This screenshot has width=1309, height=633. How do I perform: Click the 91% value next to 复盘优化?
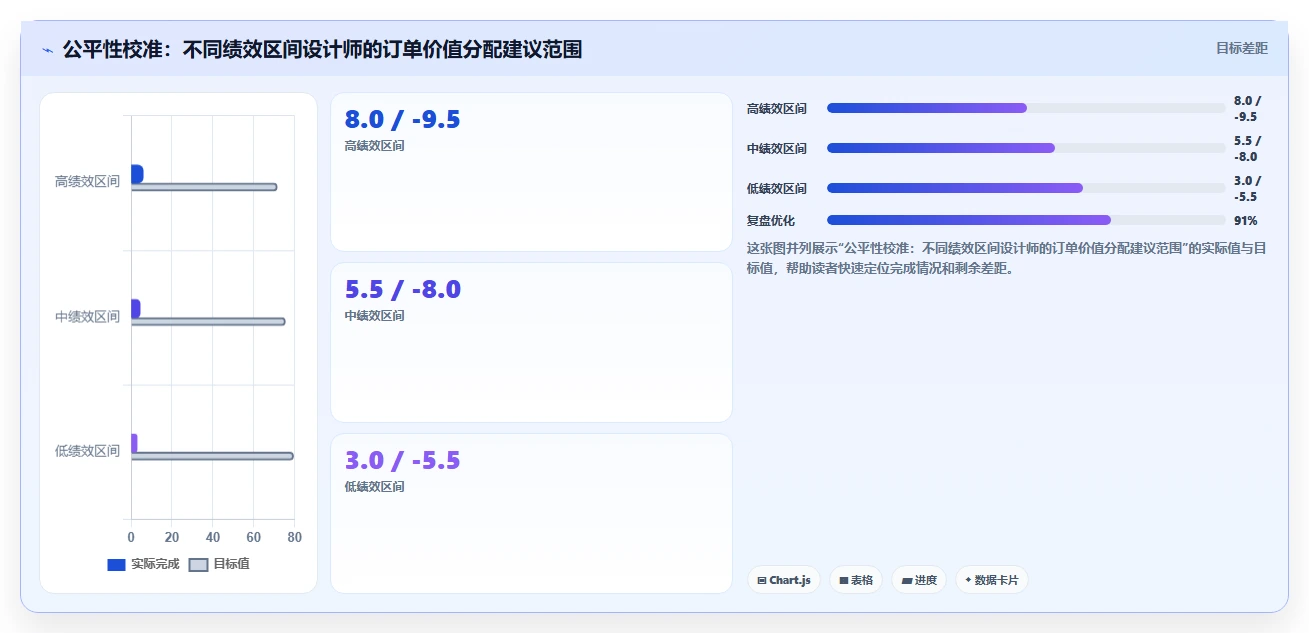pyautogui.click(x=1246, y=220)
